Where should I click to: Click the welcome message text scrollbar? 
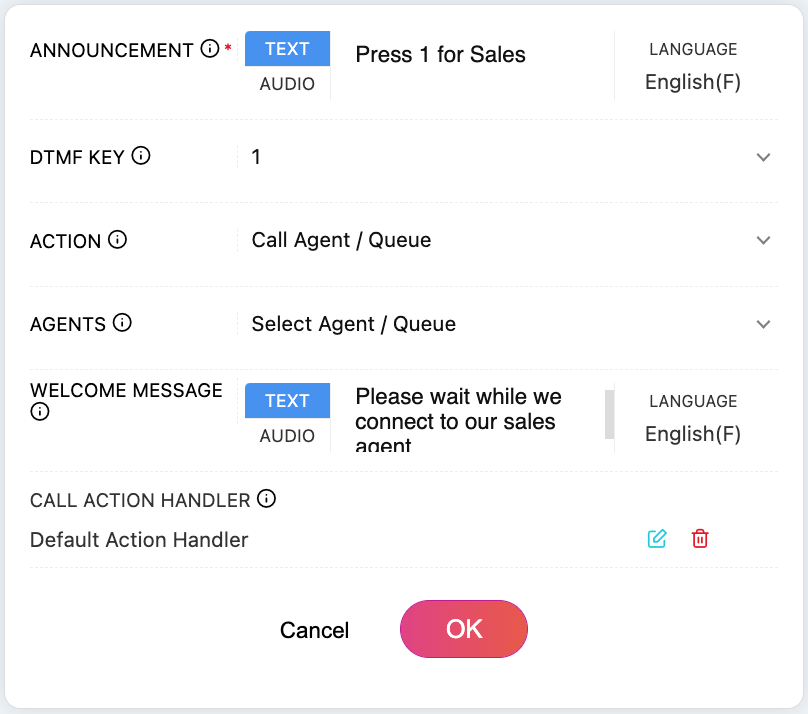click(x=609, y=414)
